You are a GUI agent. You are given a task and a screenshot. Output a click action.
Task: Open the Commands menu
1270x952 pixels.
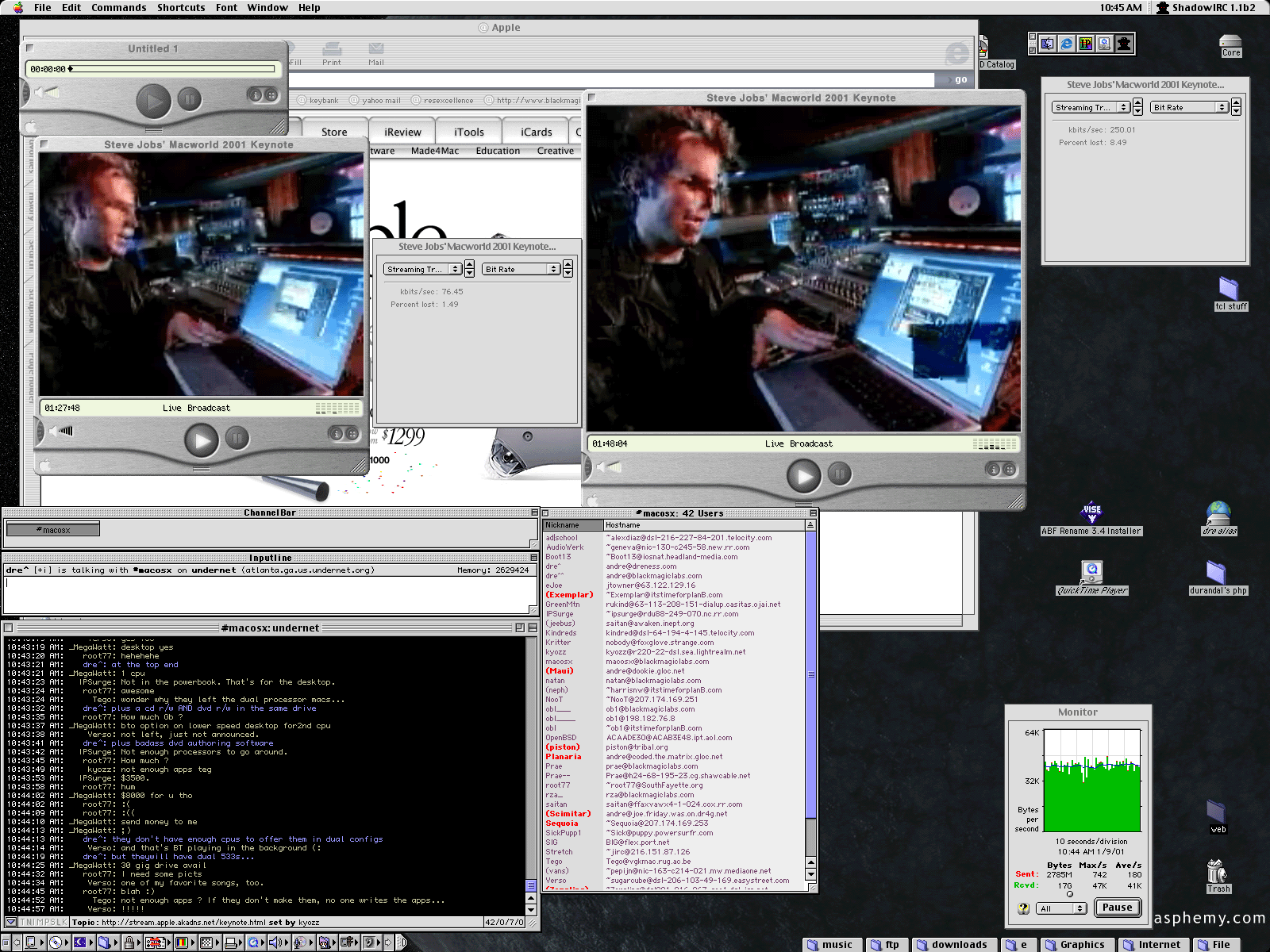pyautogui.click(x=118, y=8)
